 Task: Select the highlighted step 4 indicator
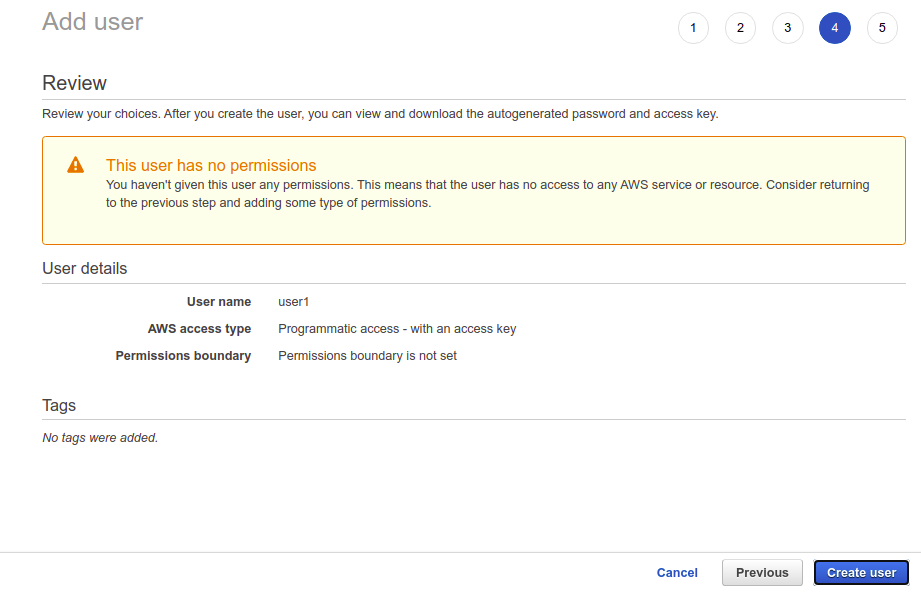(834, 28)
